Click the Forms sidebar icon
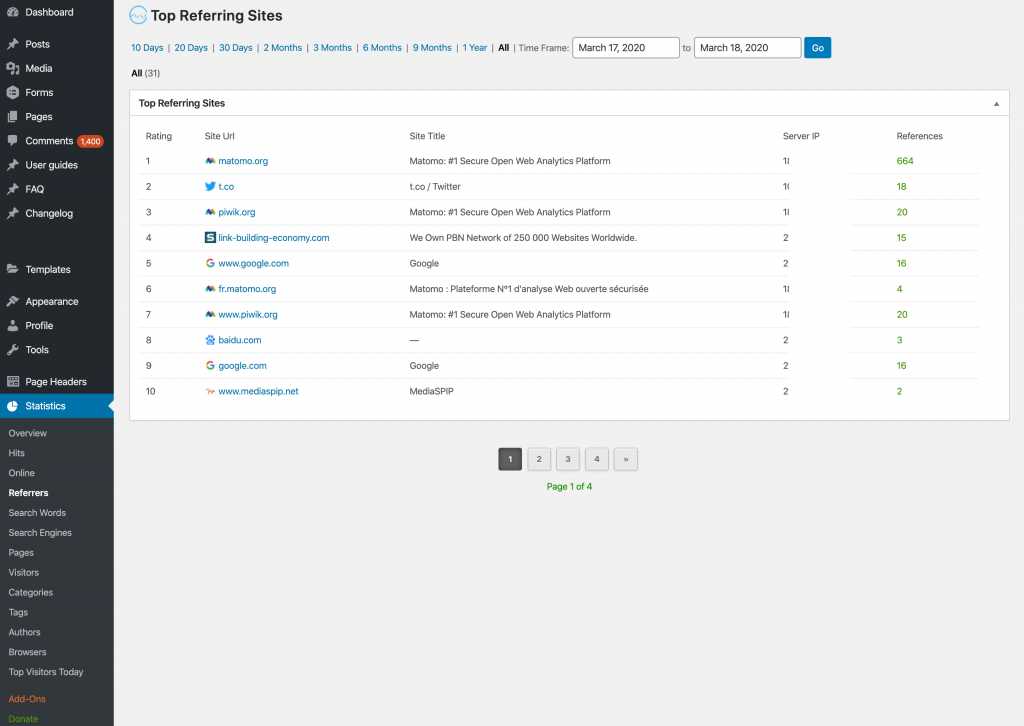This screenshot has height=726, width=1024. click(x=12, y=93)
